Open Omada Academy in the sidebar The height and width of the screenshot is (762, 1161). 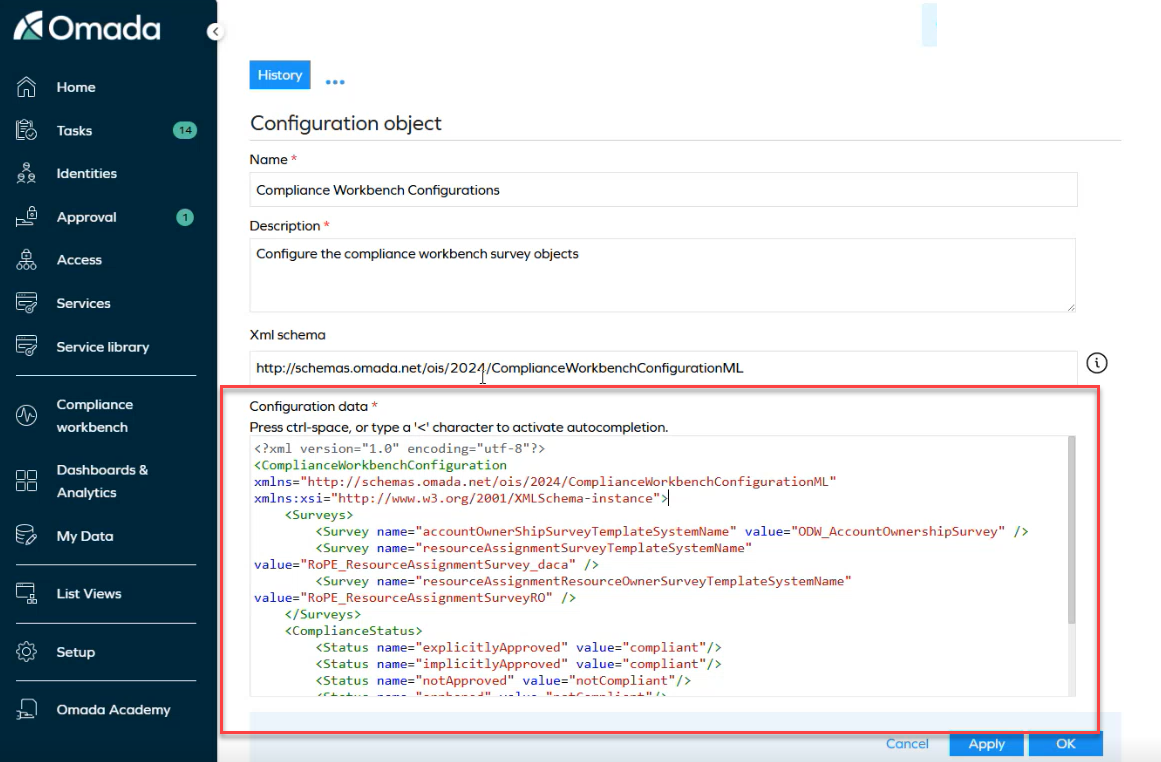pyautogui.click(x=113, y=709)
